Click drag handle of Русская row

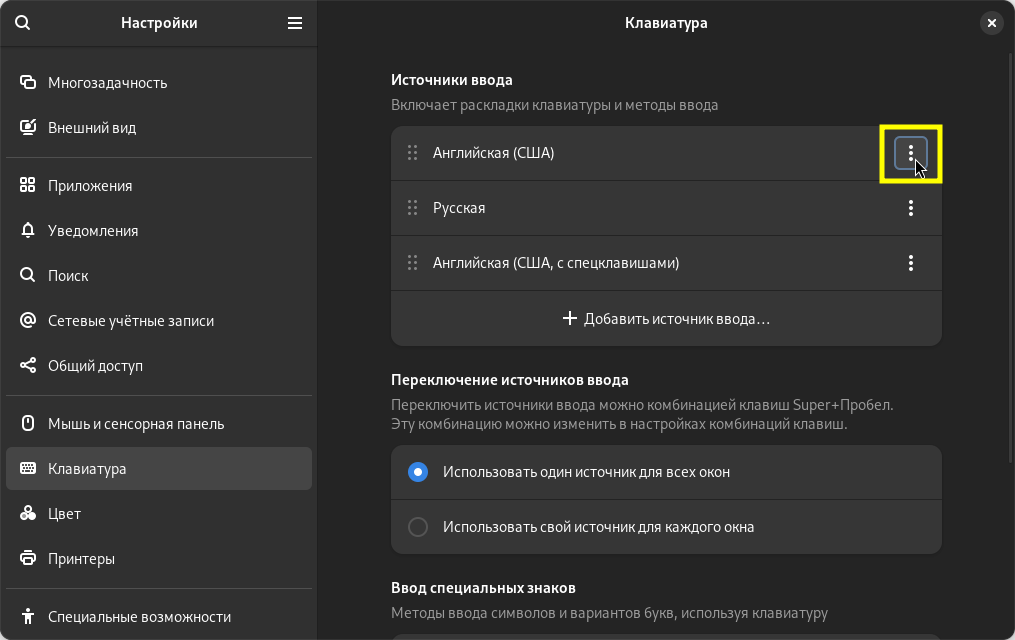tap(412, 208)
